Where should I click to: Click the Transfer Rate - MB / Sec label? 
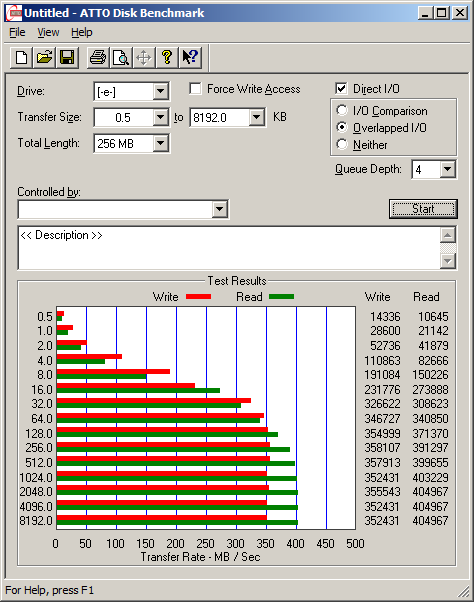(200, 557)
